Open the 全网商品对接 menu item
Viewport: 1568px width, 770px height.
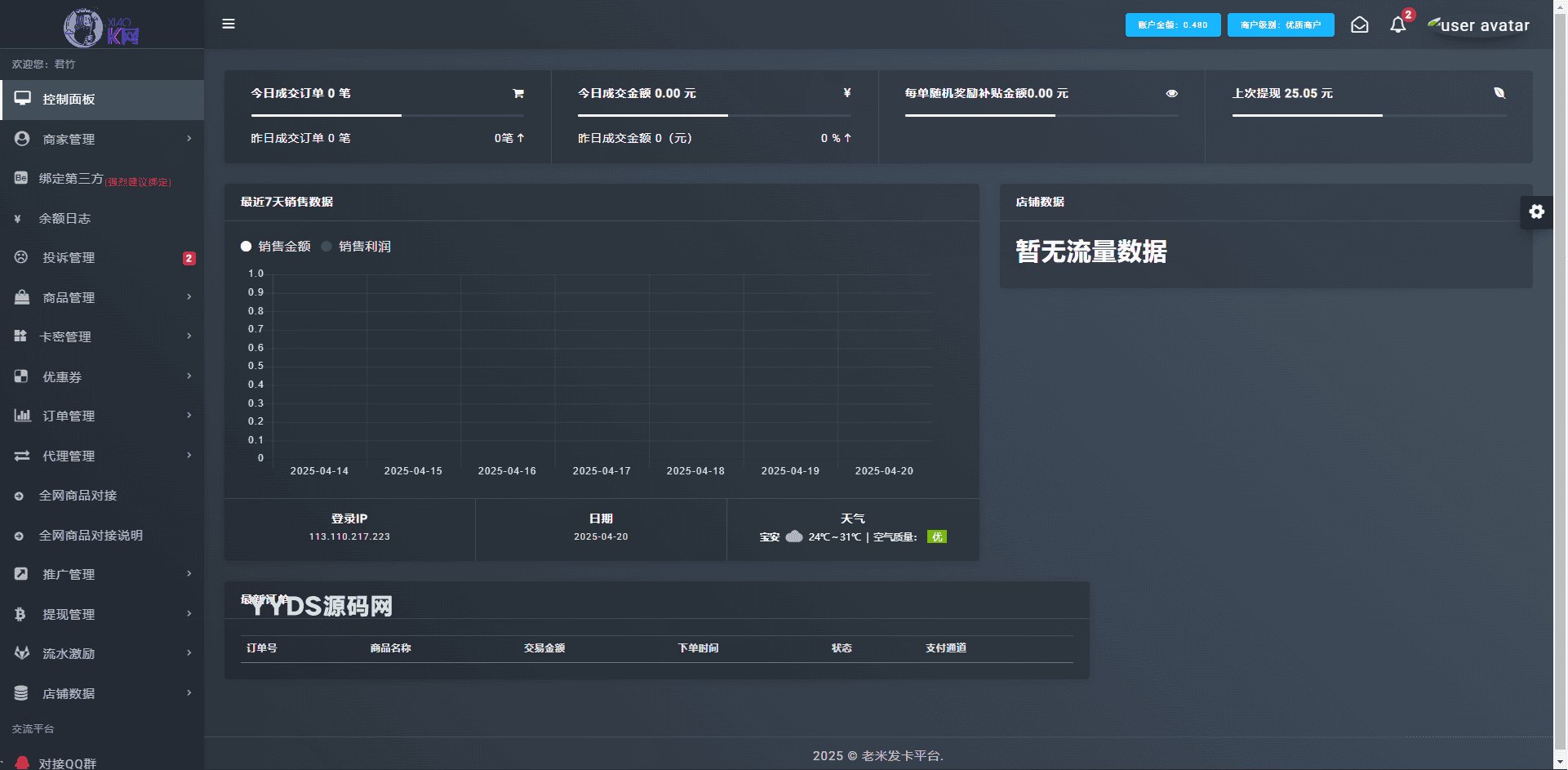click(x=102, y=496)
